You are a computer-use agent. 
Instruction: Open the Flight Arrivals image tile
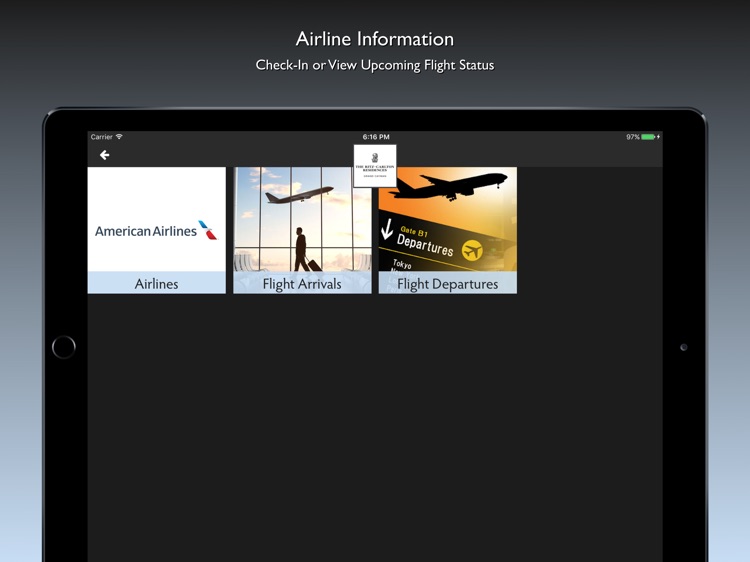[302, 220]
